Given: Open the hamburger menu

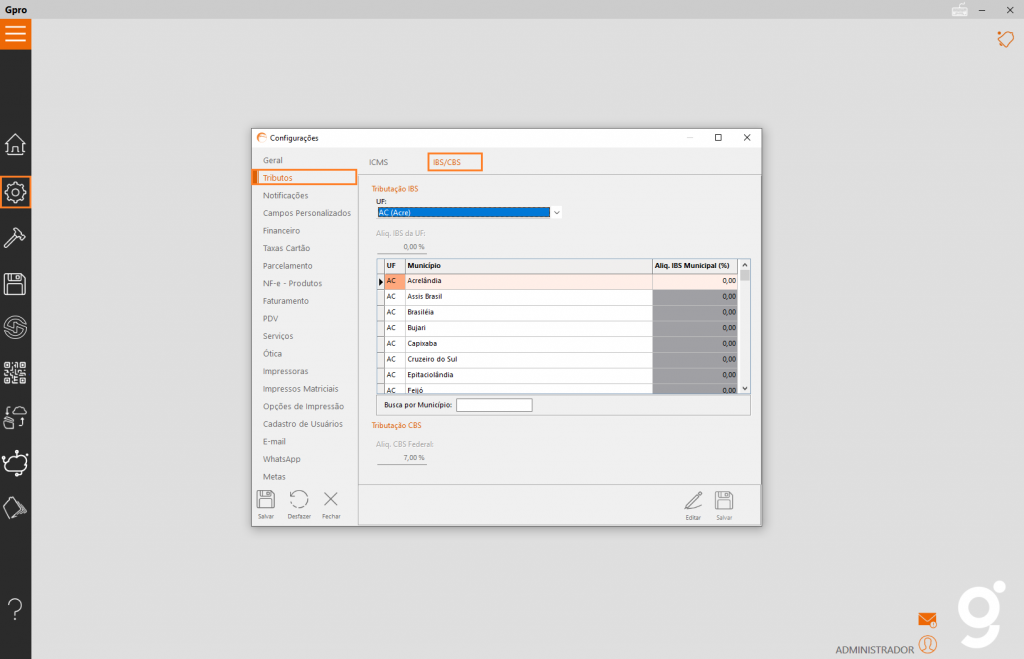Looking at the screenshot, I should (15, 34).
